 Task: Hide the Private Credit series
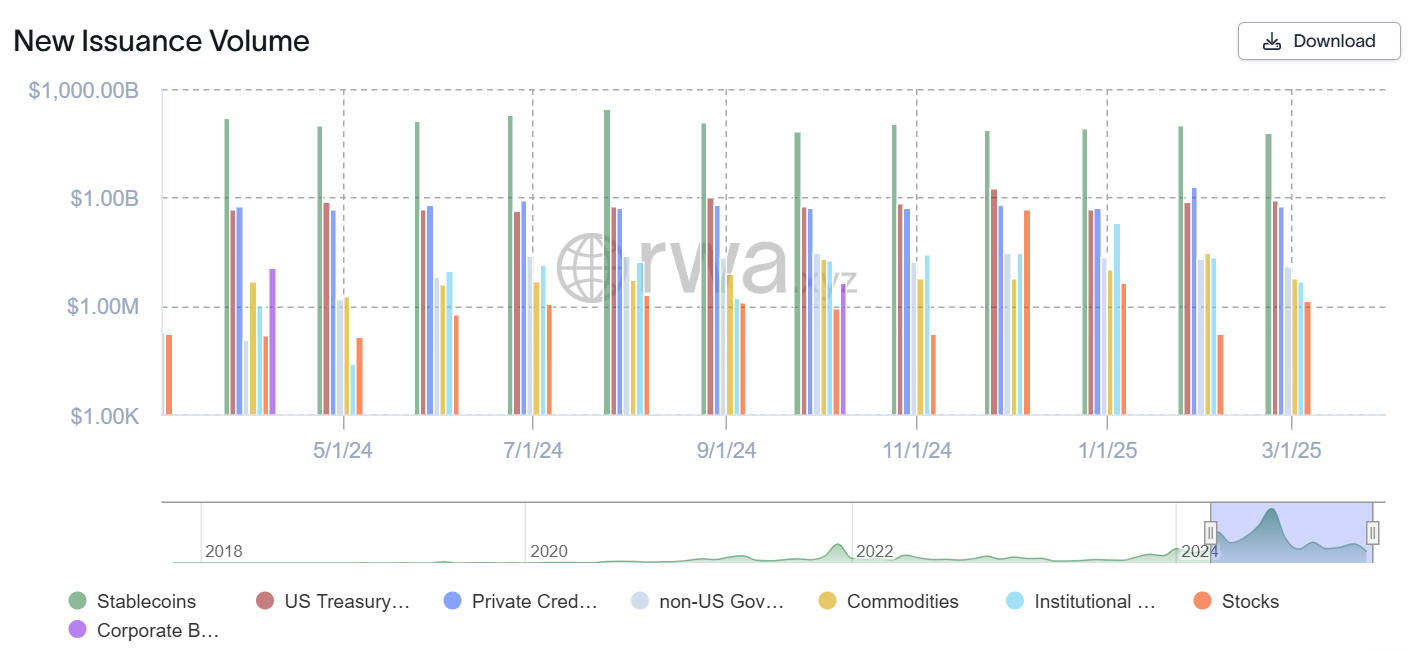522,601
